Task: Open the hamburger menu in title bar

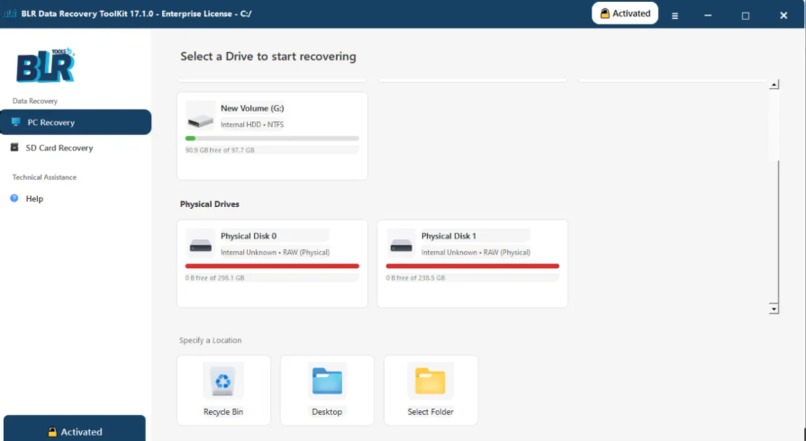Action: point(675,16)
